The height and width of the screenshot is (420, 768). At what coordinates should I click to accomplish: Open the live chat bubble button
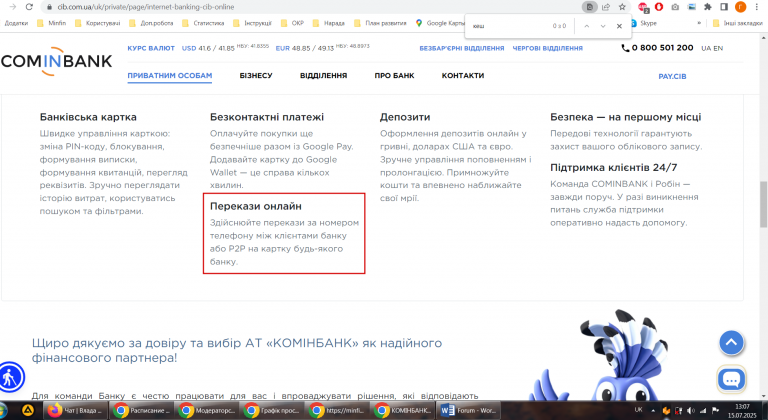(x=731, y=379)
